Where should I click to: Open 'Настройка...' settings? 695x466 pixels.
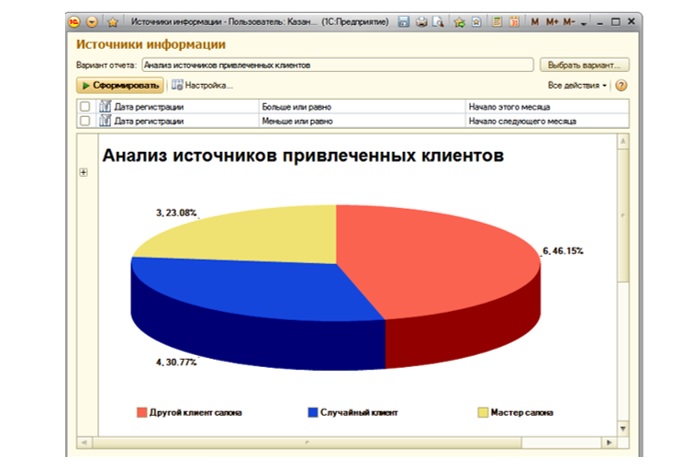(x=202, y=85)
